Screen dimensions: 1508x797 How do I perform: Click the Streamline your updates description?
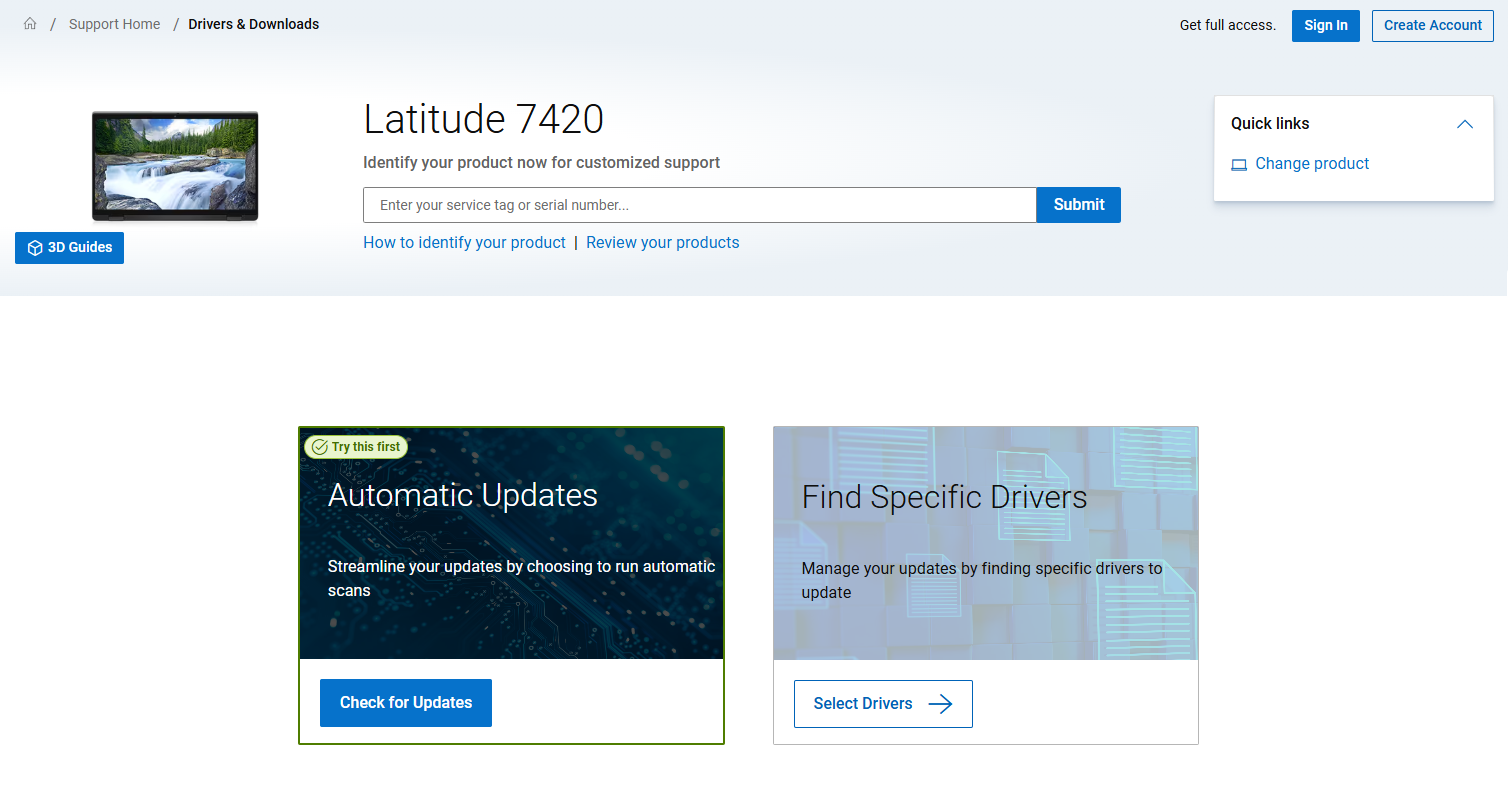click(522, 578)
